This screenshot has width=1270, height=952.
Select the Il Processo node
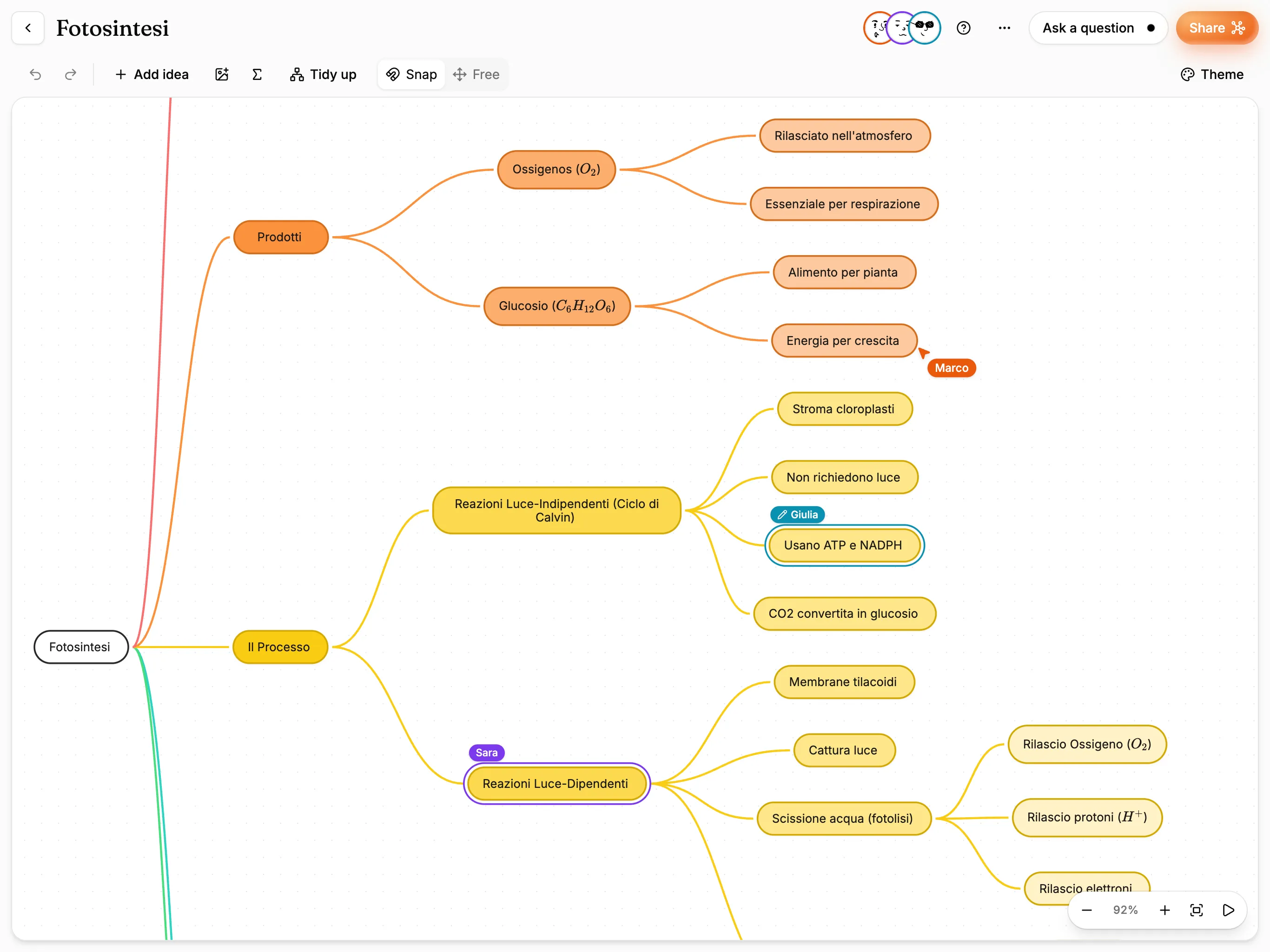[280, 647]
